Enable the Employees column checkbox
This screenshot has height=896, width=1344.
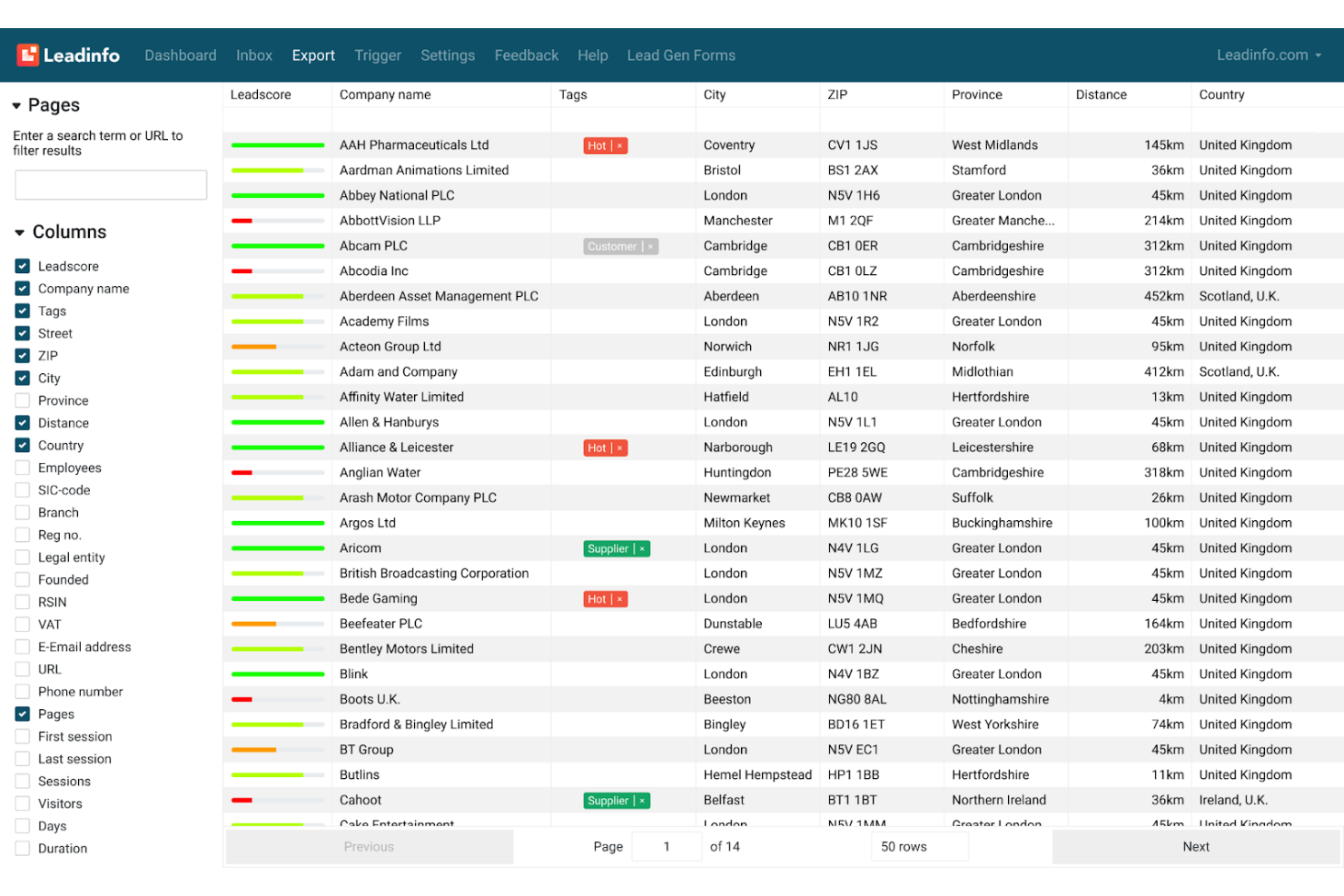click(23, 468)
